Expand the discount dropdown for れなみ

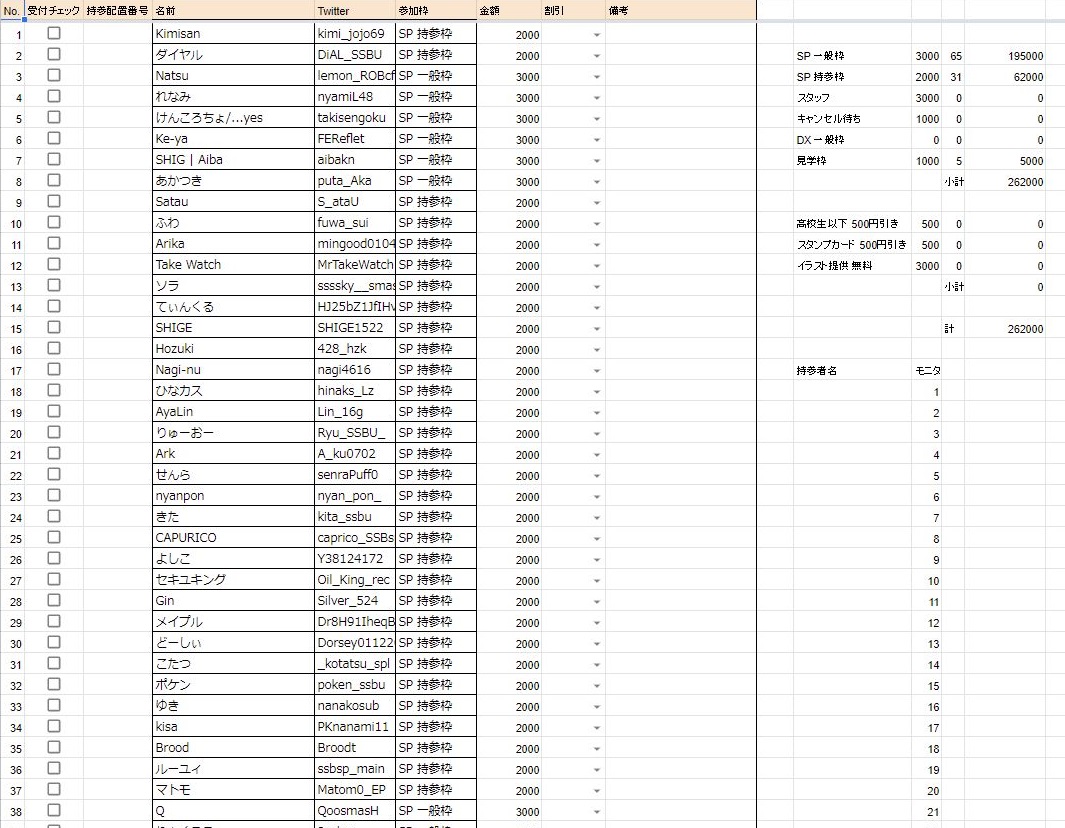[596, 98]
